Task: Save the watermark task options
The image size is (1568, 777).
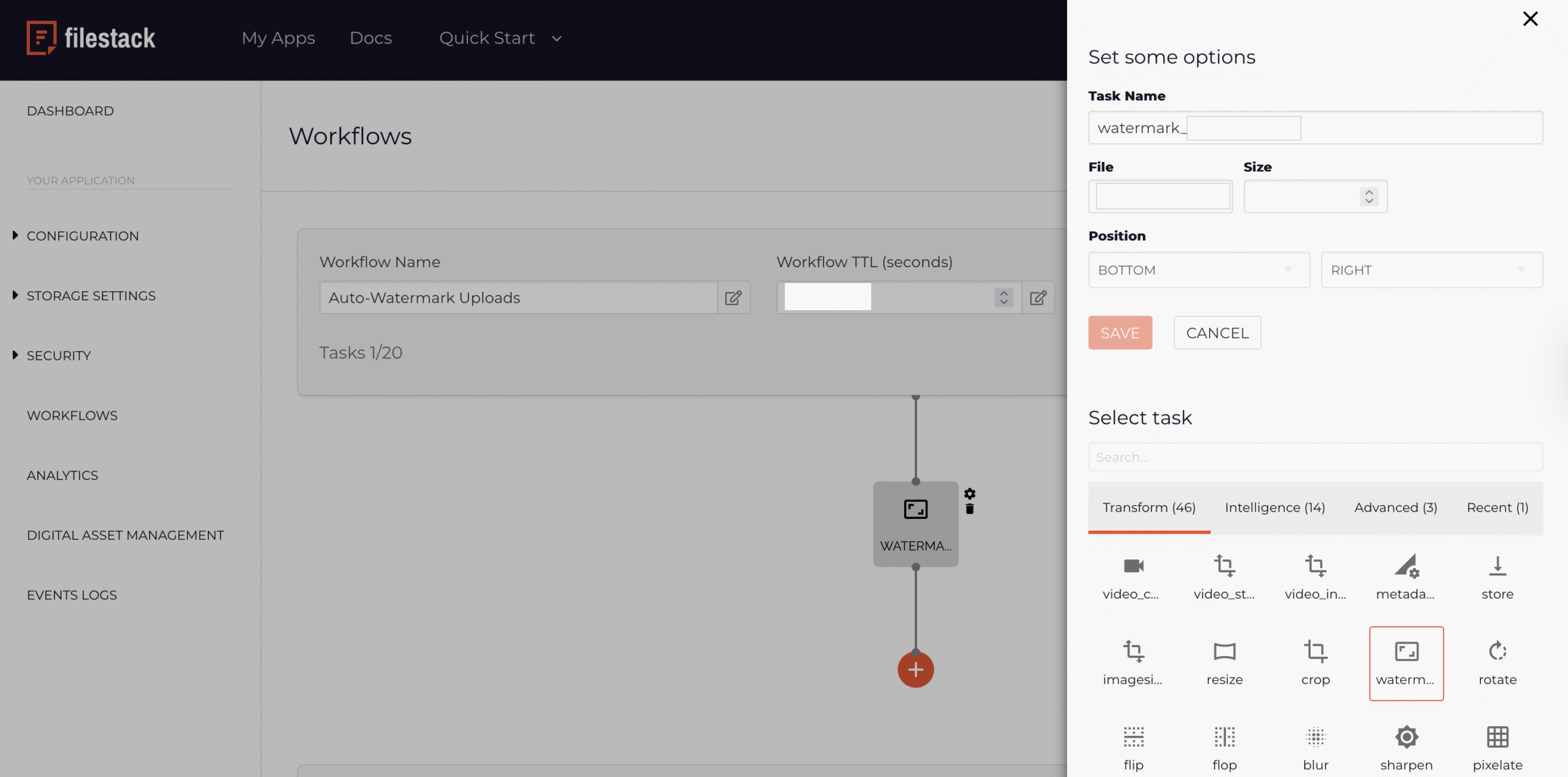Action: click(1120, 332)
